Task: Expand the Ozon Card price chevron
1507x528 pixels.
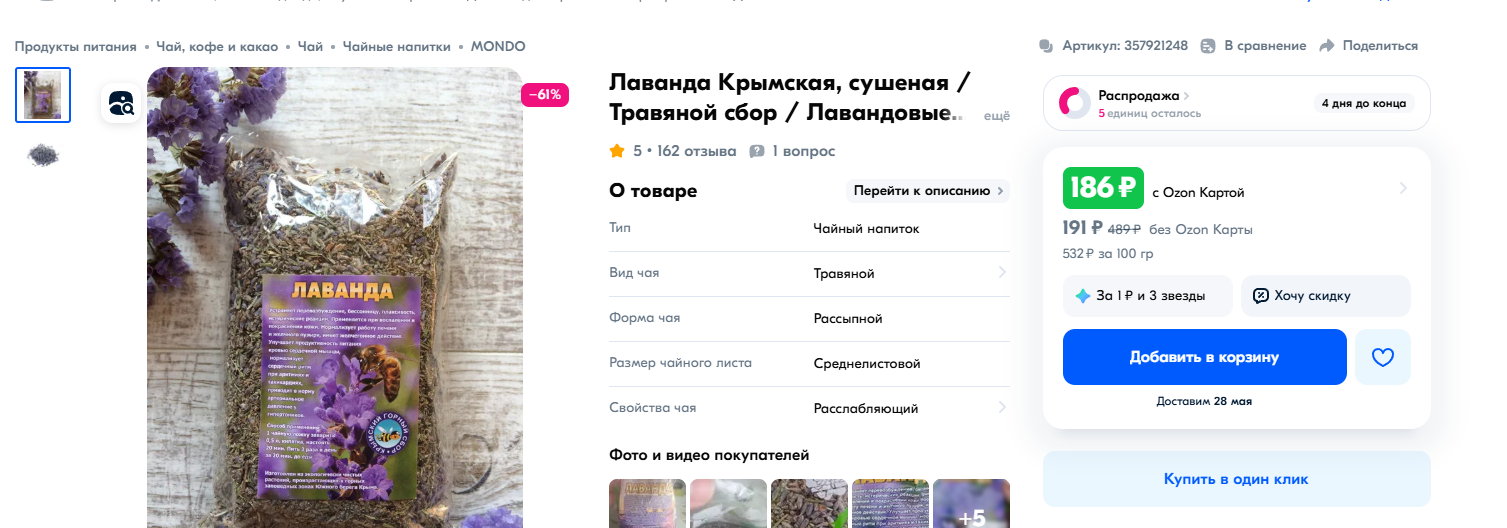Action: [1403, 188]
